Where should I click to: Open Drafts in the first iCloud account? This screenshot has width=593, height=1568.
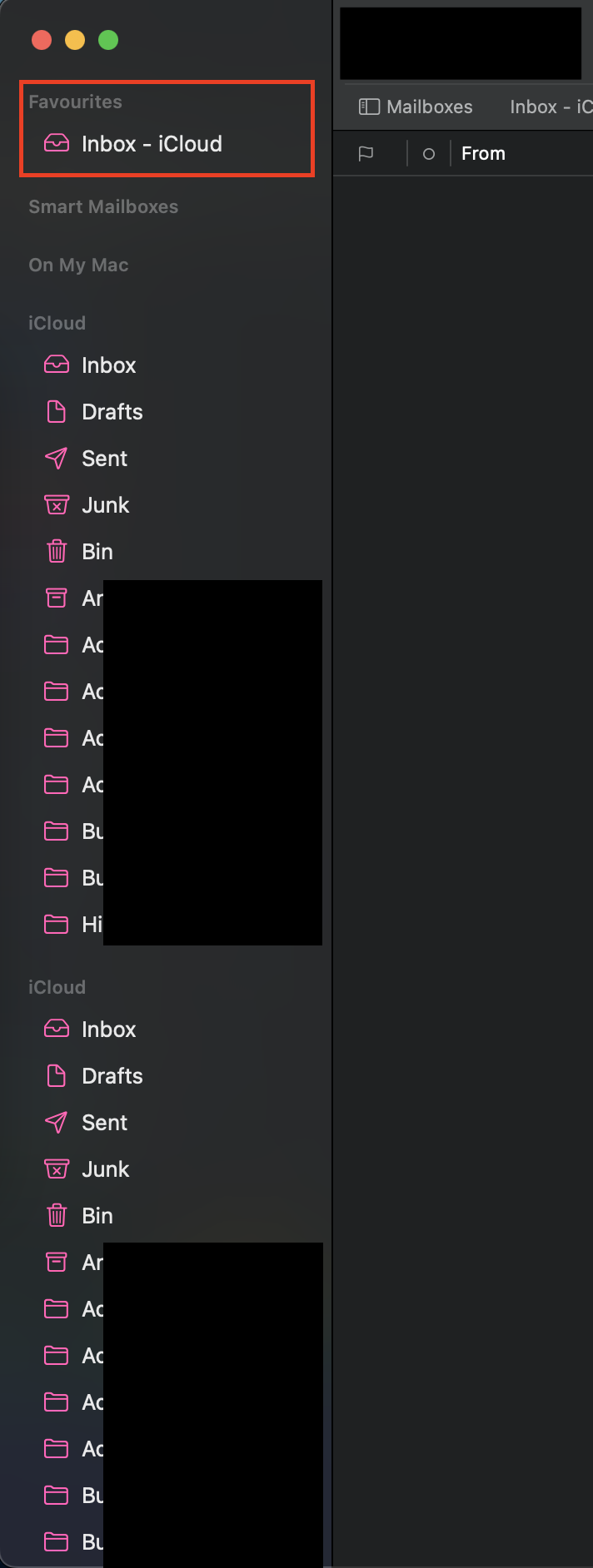[x=112, y=412]
